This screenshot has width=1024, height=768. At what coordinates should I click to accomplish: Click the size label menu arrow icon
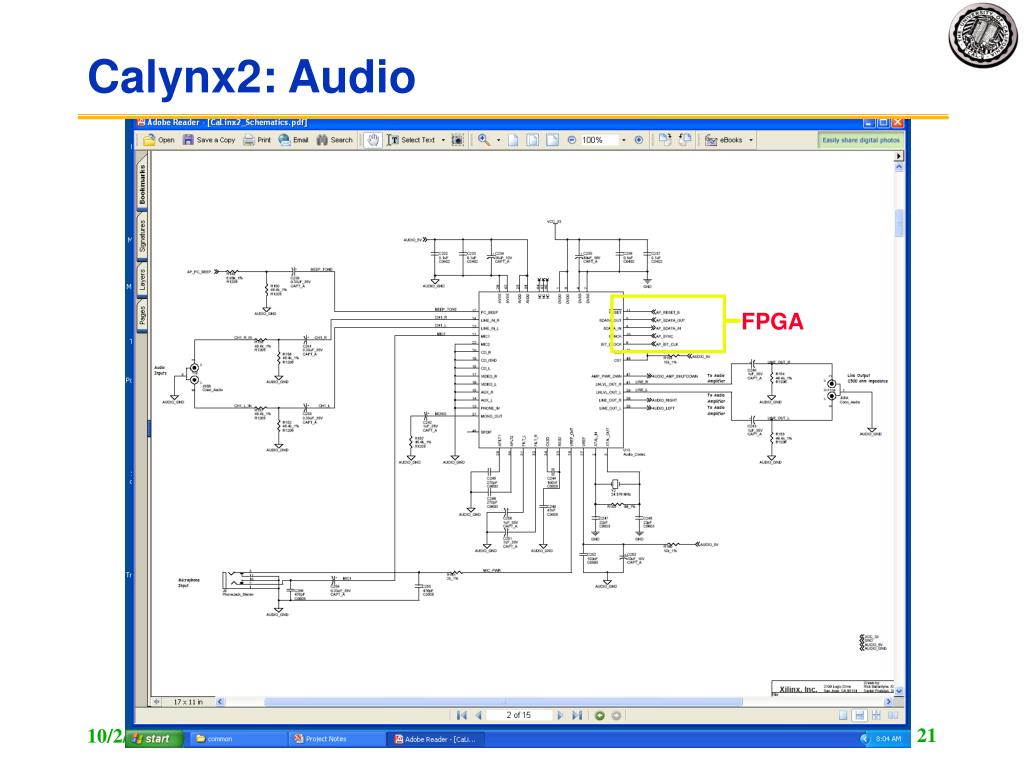157,702
